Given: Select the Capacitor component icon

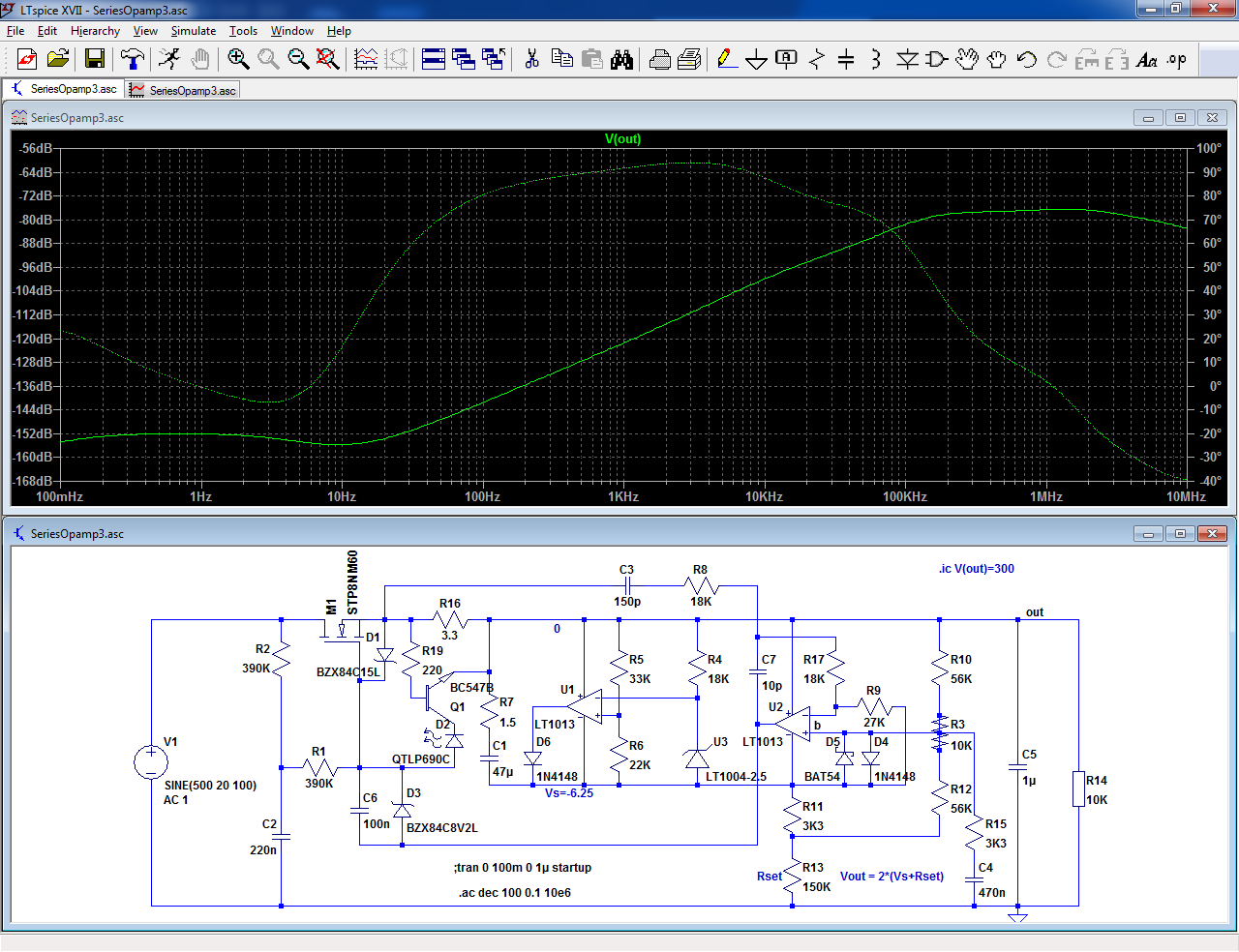Looking at the screenshot, I should coord(846,59).
